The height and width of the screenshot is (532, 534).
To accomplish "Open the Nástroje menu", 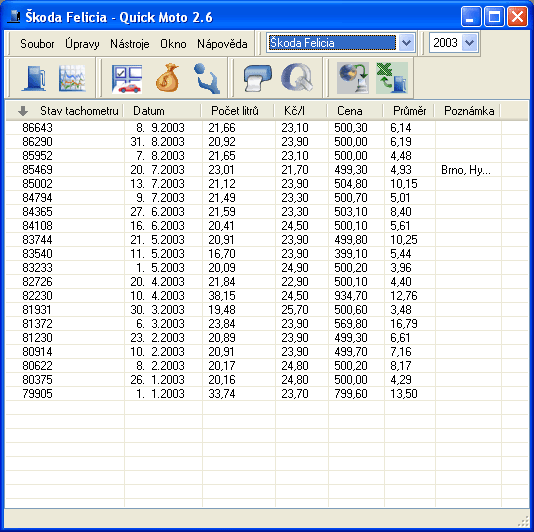I will pos(130,44).
